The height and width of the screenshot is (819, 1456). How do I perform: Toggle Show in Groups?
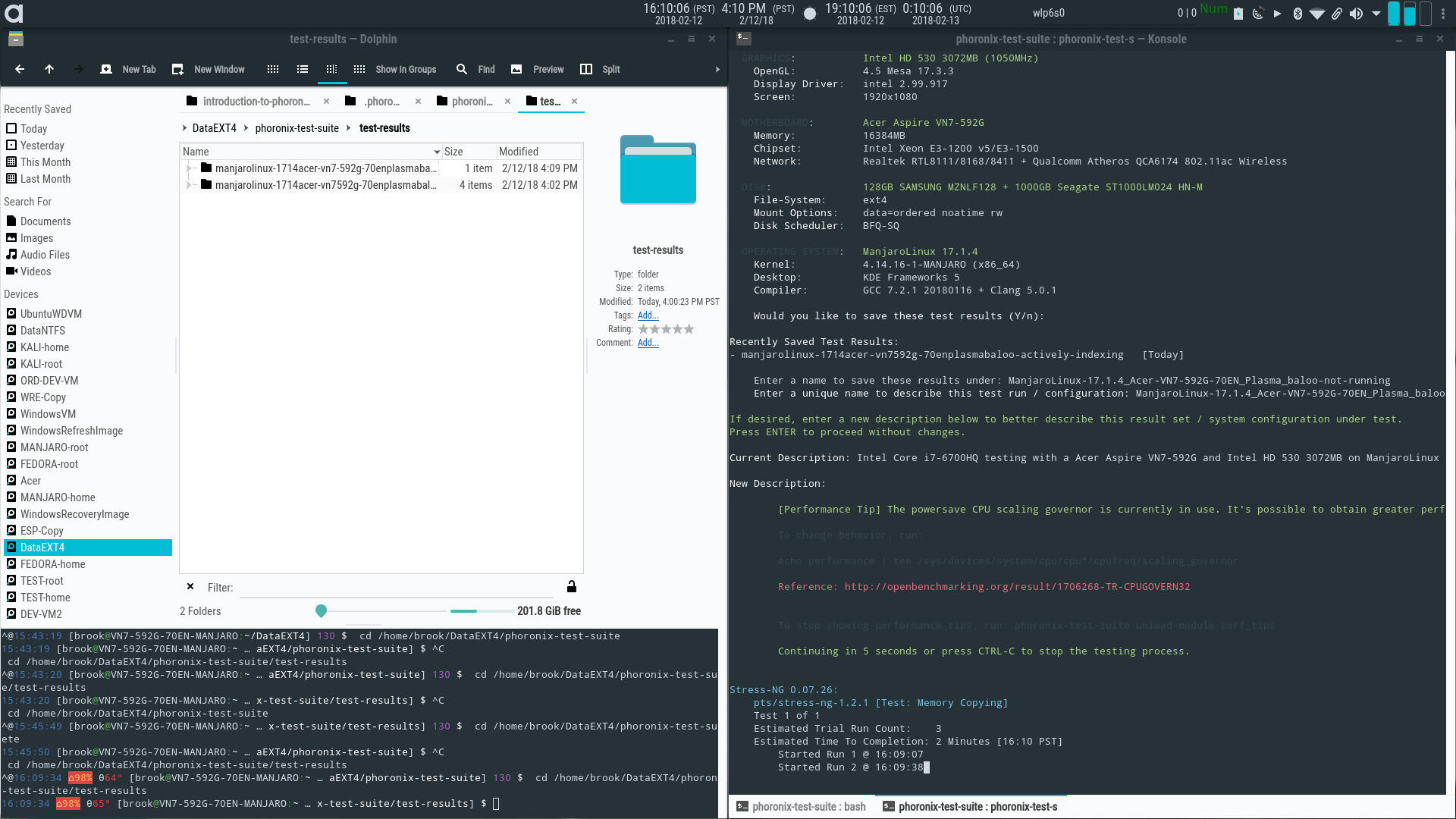tap(395, 69)
